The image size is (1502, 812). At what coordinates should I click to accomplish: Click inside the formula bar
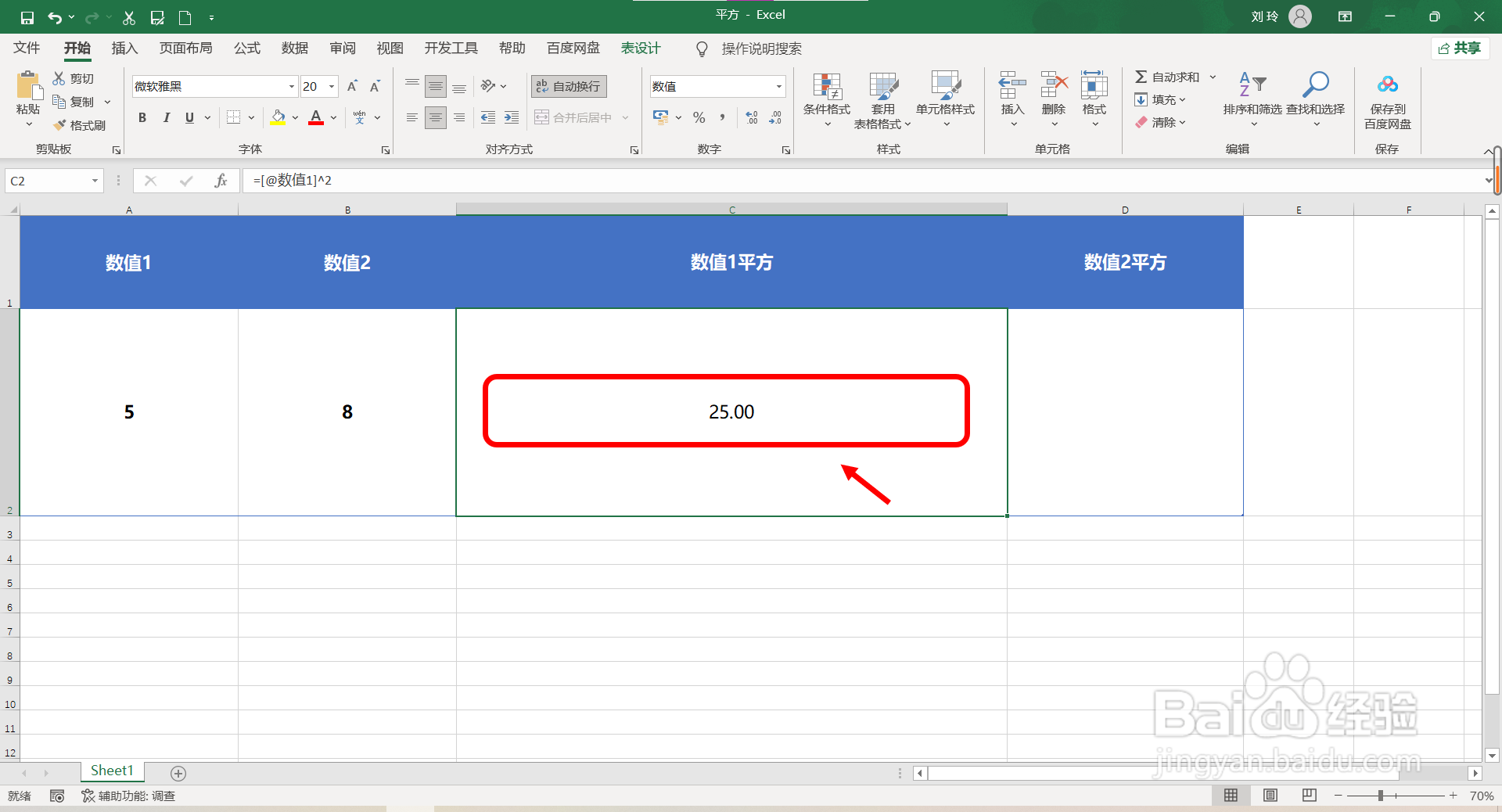tap(548, 180)
